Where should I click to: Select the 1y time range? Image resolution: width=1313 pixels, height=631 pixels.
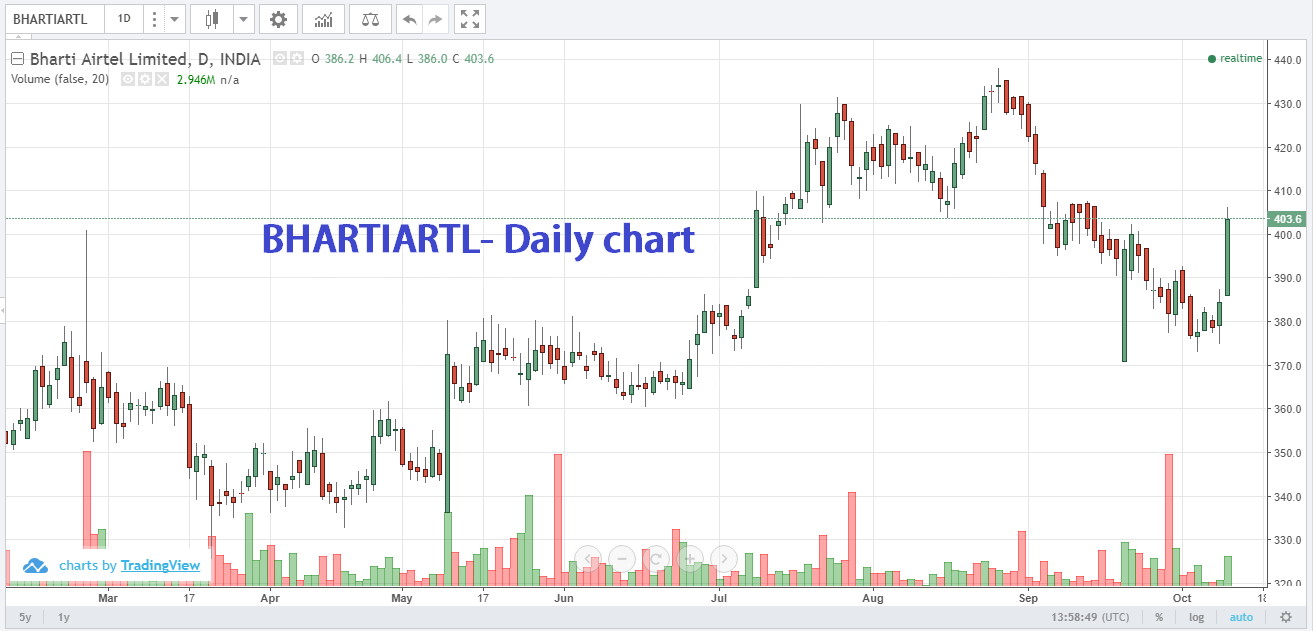[64, 617]
